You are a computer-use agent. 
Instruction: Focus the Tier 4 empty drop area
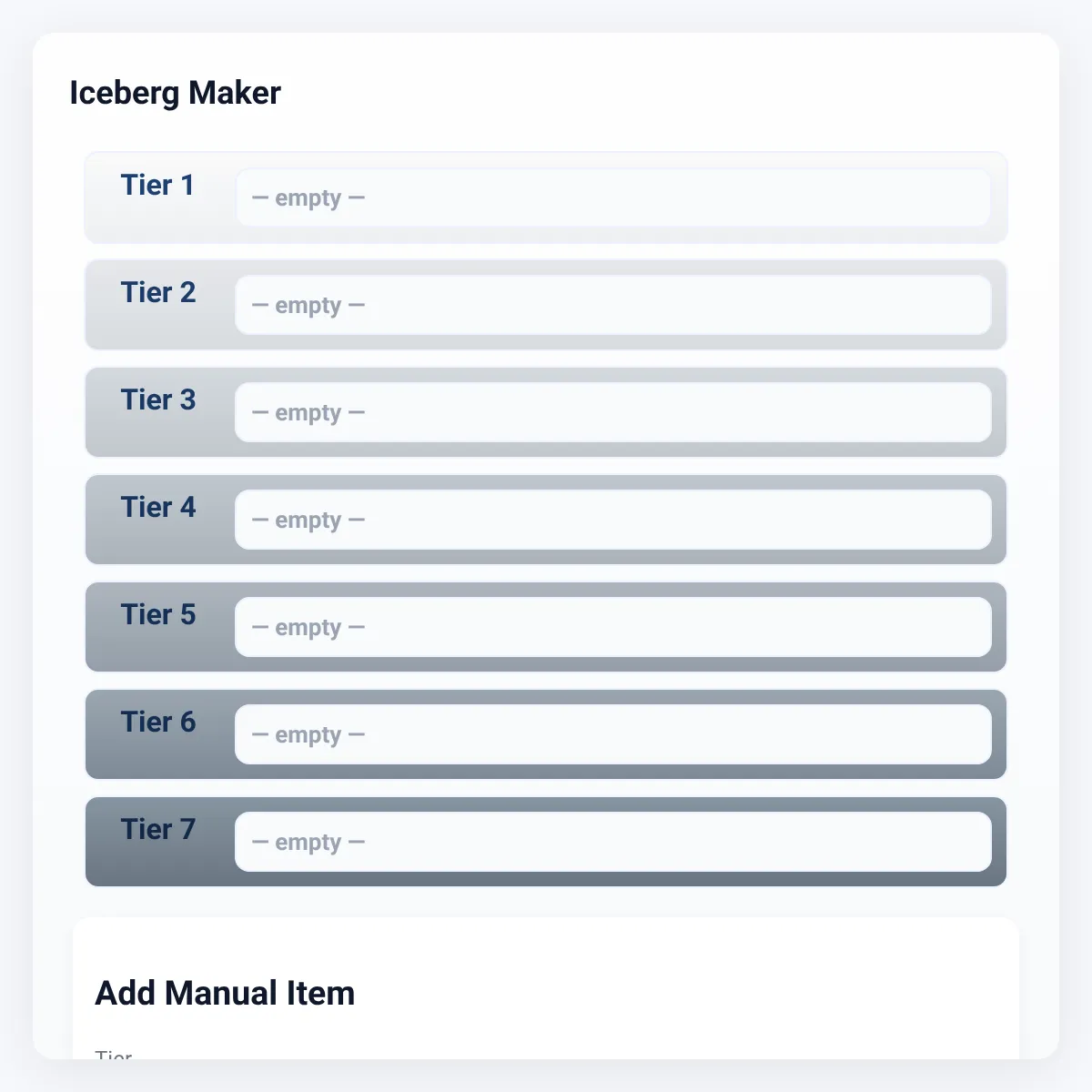click(613, 520)
